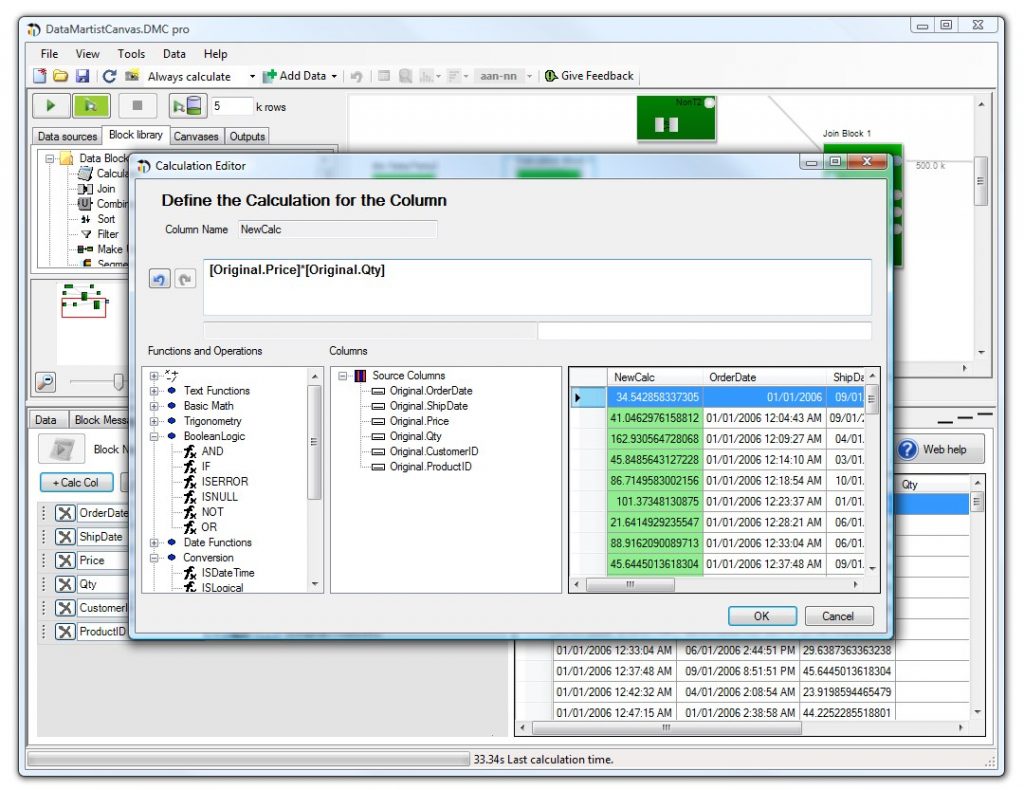Click the redo arrow in Calculation Editor
The width and height of the screenshot is (1024, 790).
pos(185,279)
